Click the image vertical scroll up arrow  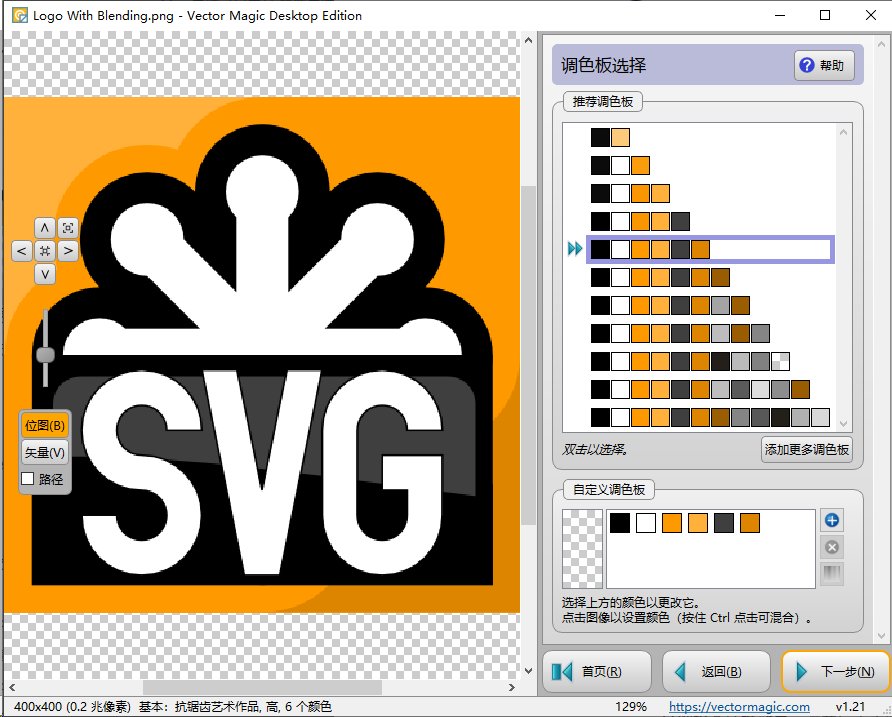point(528,40)
